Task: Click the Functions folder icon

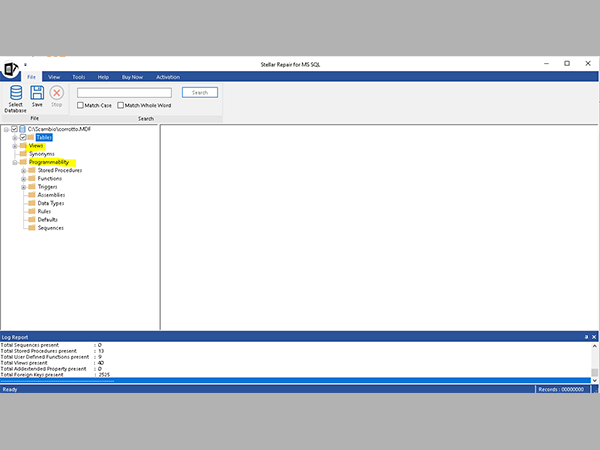Action: [32, 179]
